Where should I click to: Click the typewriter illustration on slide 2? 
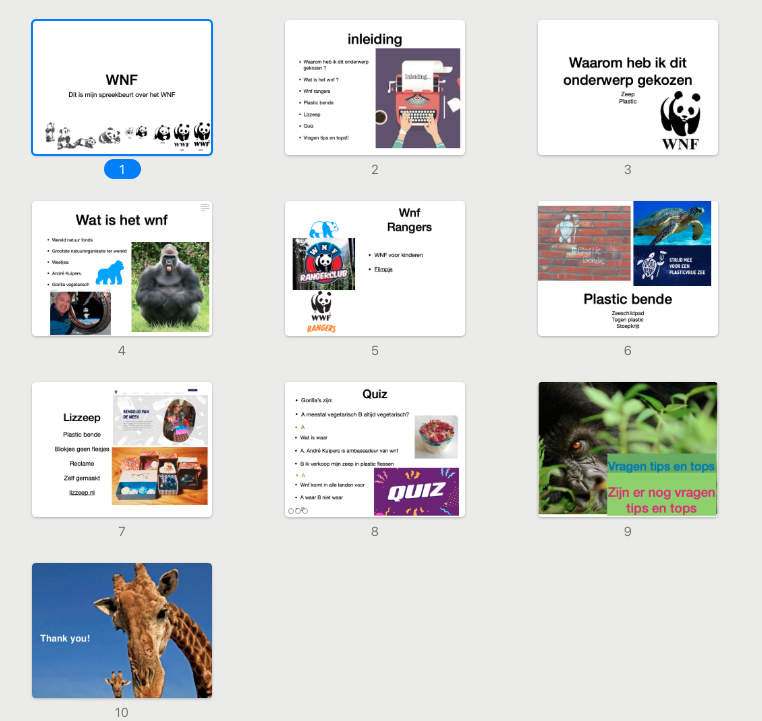tap(417, 98)
